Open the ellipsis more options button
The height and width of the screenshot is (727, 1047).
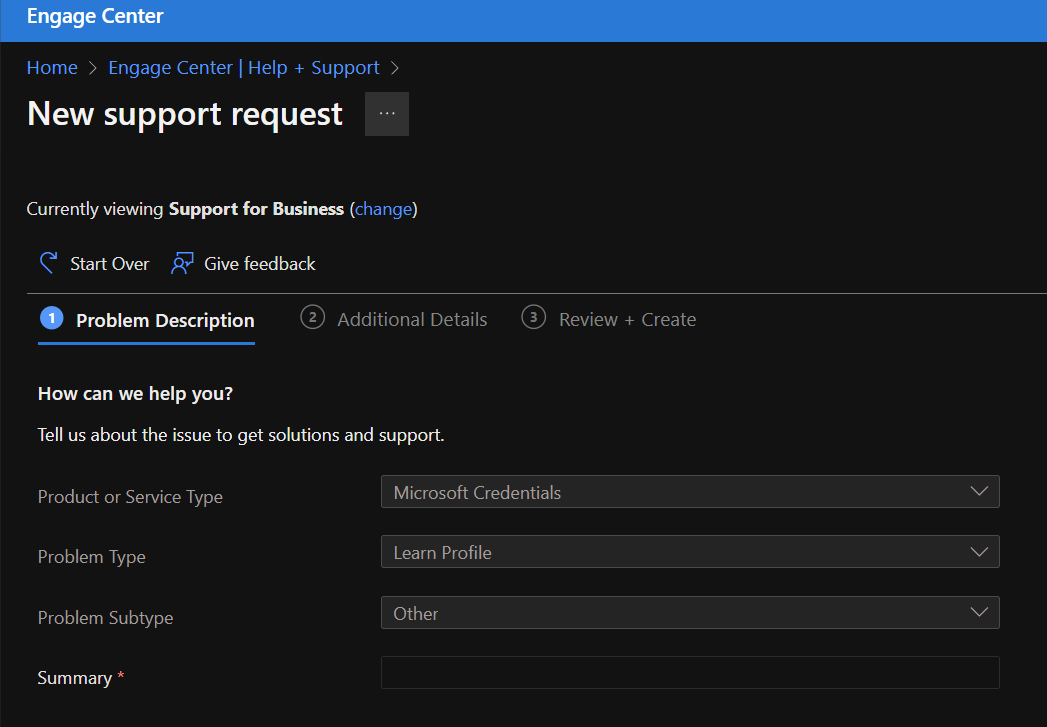pyautogui.click(x=387, y=114)
